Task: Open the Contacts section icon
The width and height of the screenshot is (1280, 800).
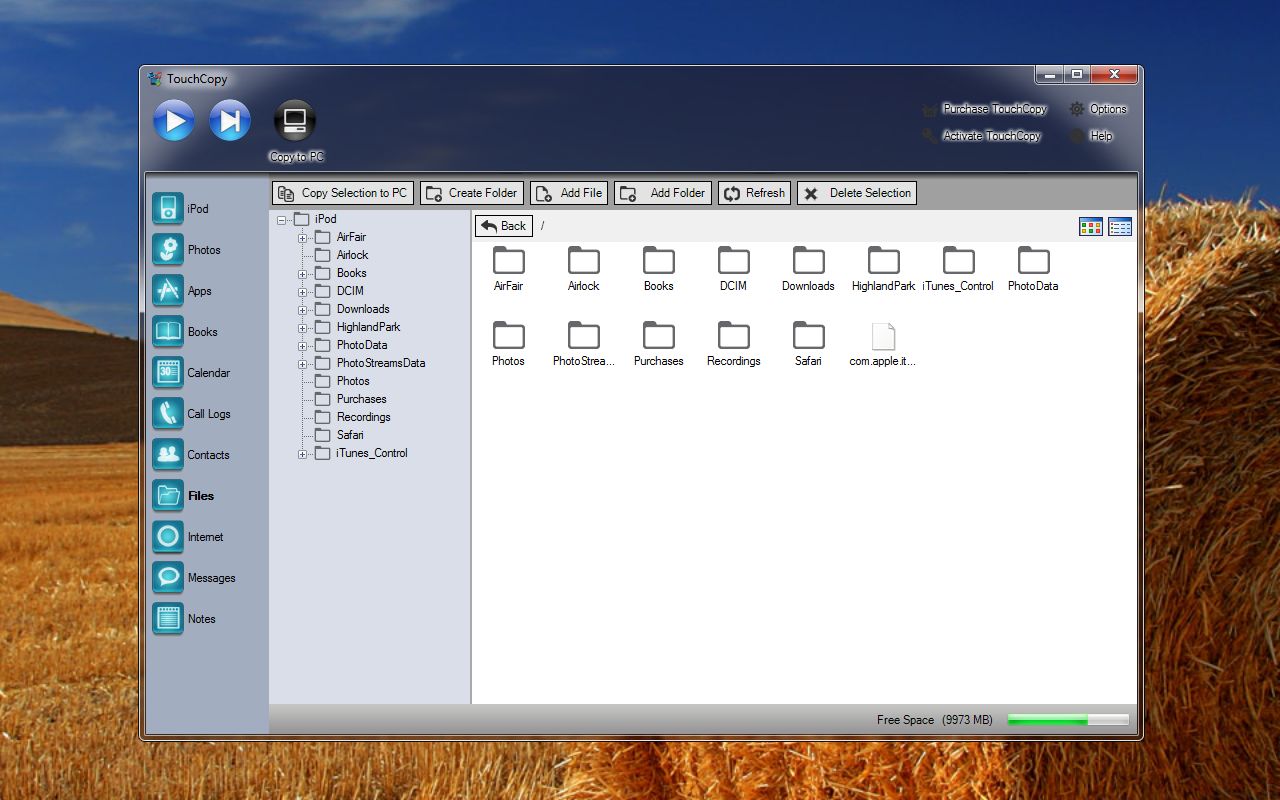Action: 168,455
